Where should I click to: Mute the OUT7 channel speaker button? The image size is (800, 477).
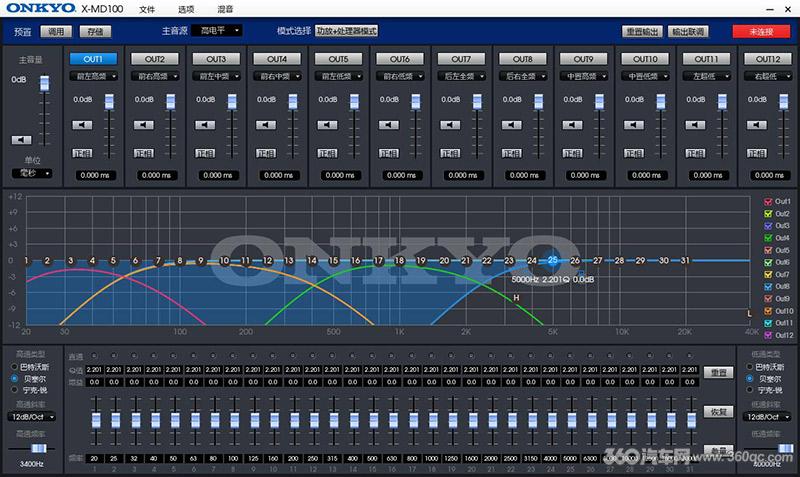pos(450,125)
